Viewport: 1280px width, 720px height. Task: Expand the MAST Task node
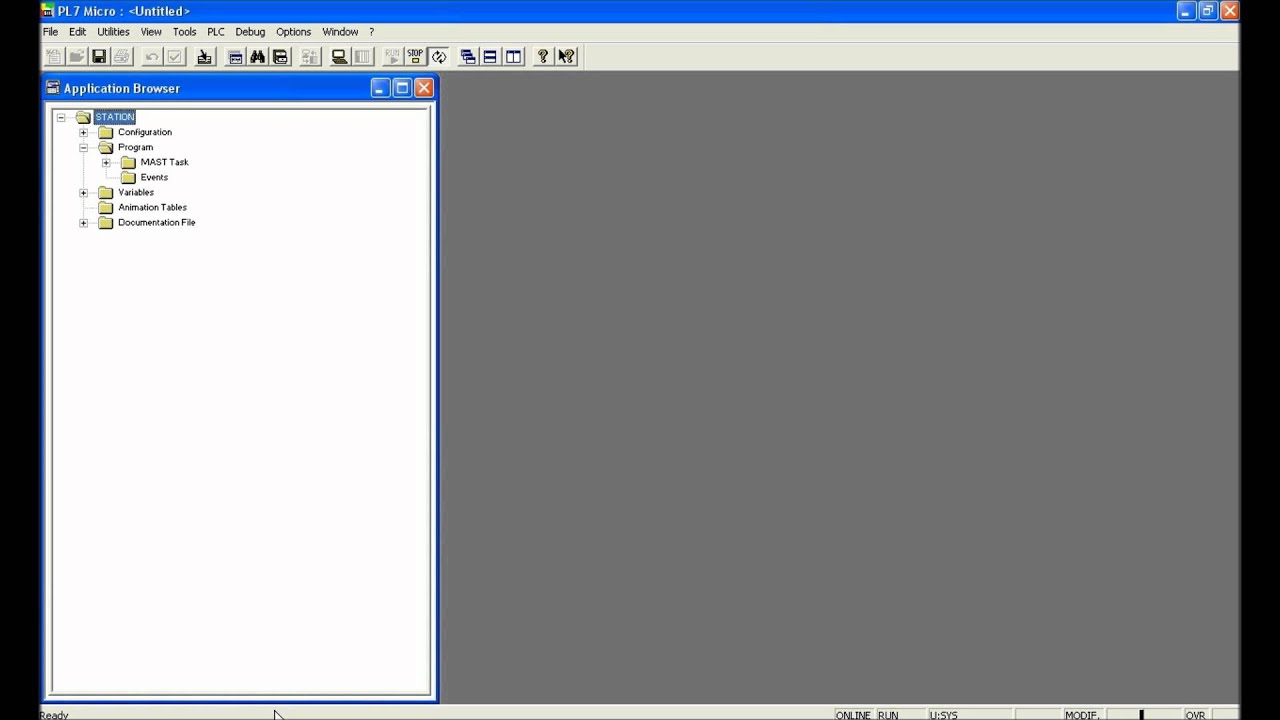pyautogui.click(x=106, y=162)
